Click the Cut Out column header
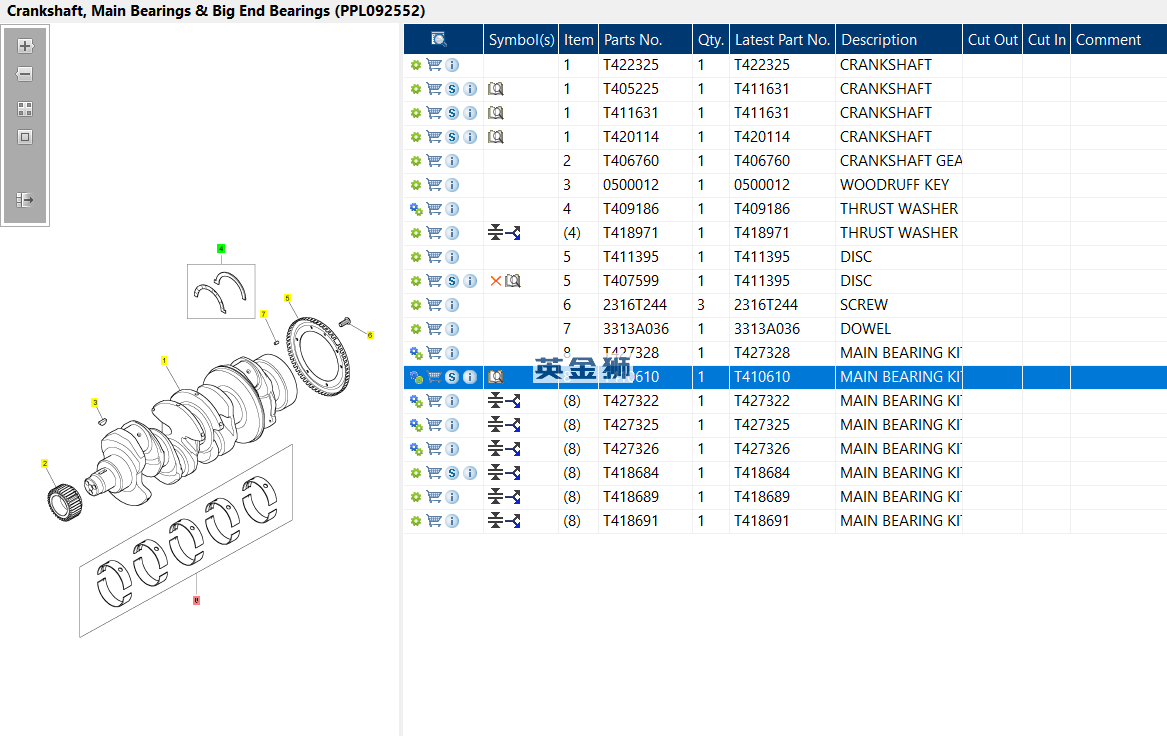Screen dimensions: 1167x736 coord(992,39)
